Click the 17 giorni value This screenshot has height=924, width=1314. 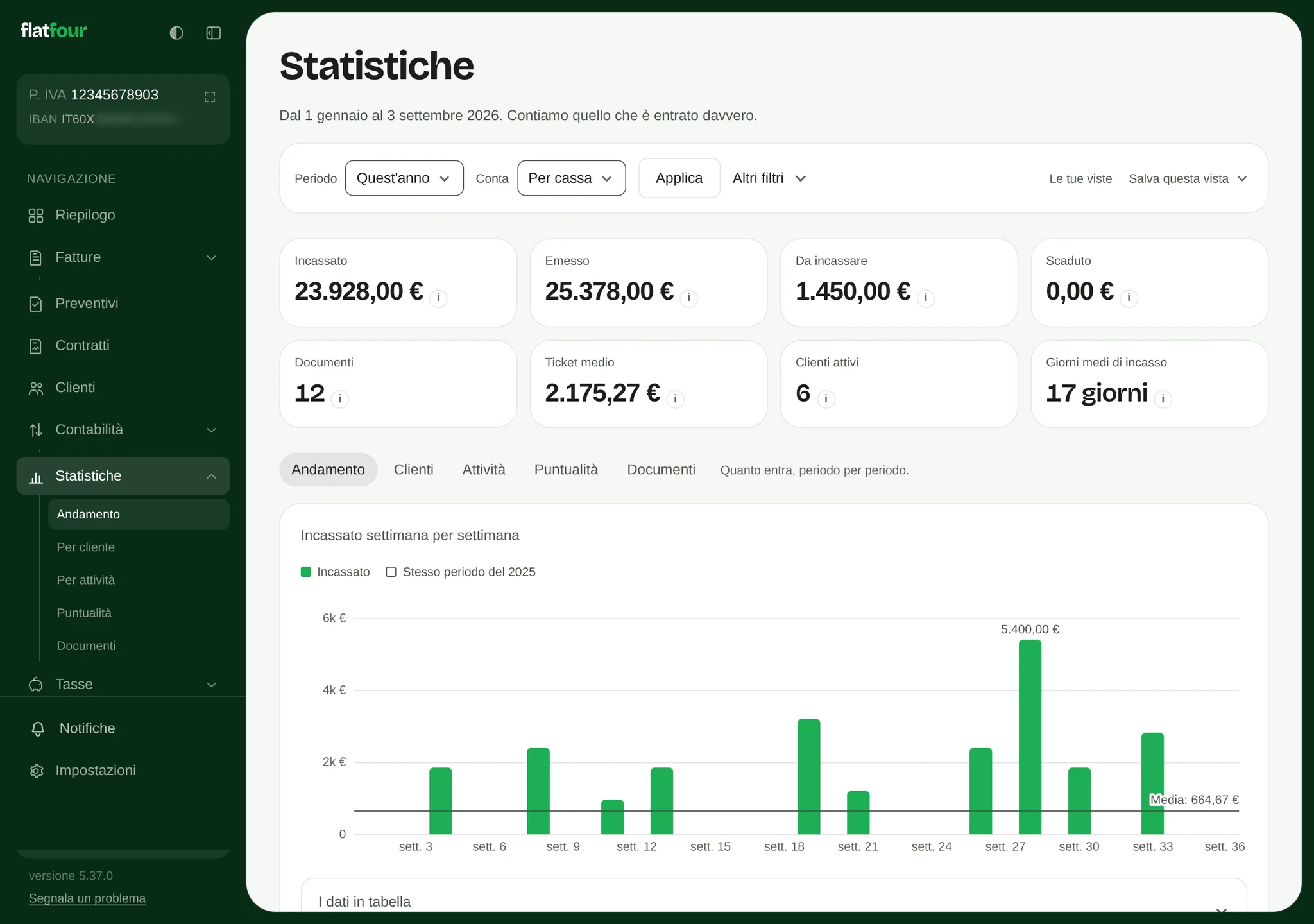coord(1096,393)
